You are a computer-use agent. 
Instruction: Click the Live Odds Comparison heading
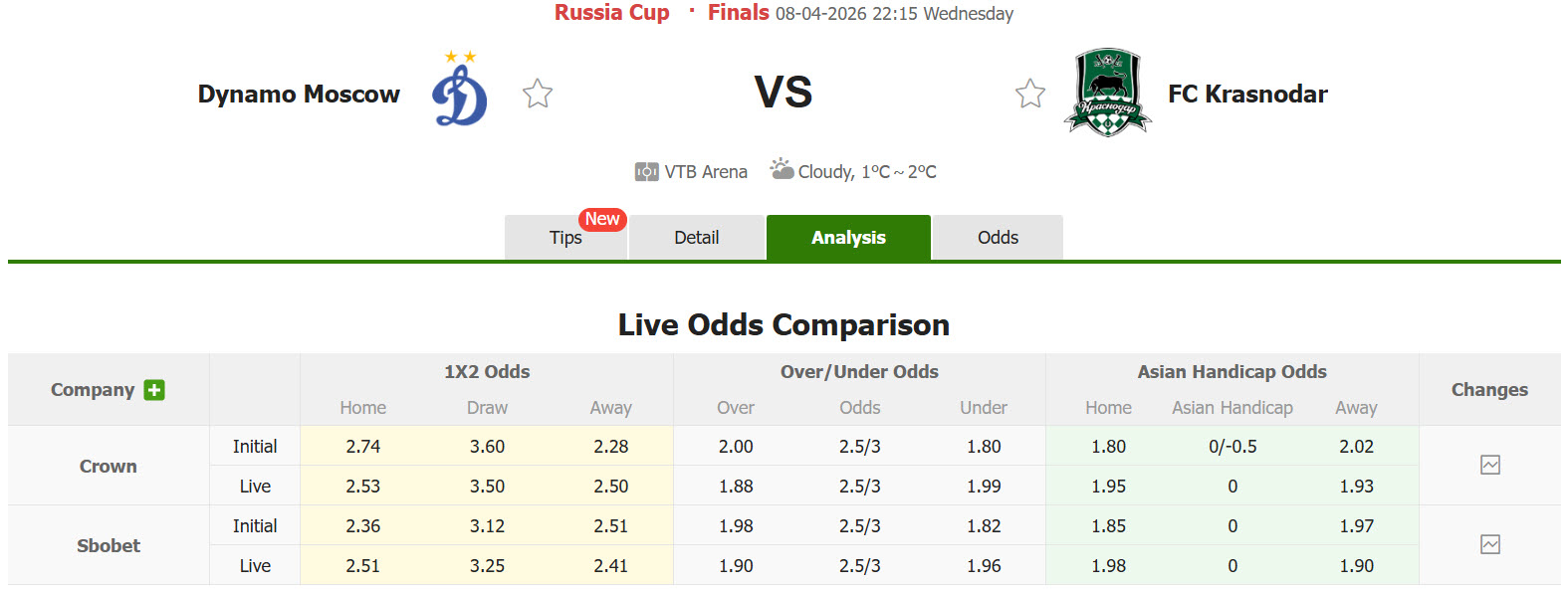(x=783, y=324)
